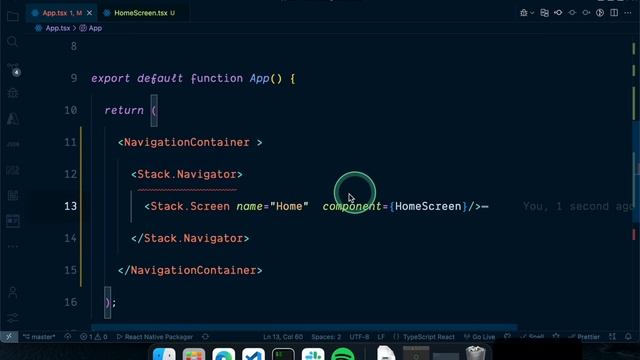The image size is (640, 360).
Task: Show additional views ellipsis in activity bar
Action: pos(13,246)
